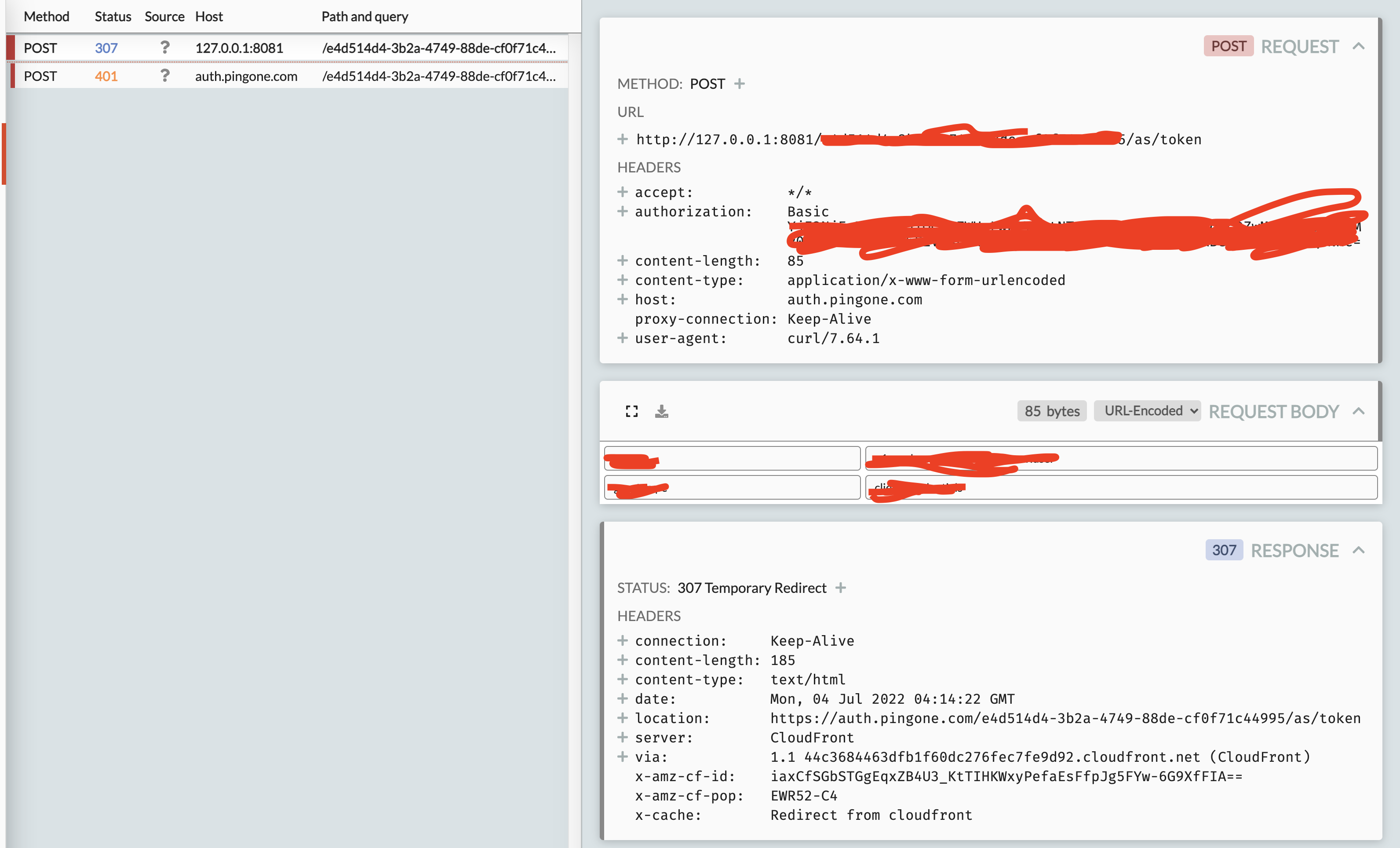Screen dimensions: 1400x848
Task: Click the first redacted request body field
Action: point(731,458)
